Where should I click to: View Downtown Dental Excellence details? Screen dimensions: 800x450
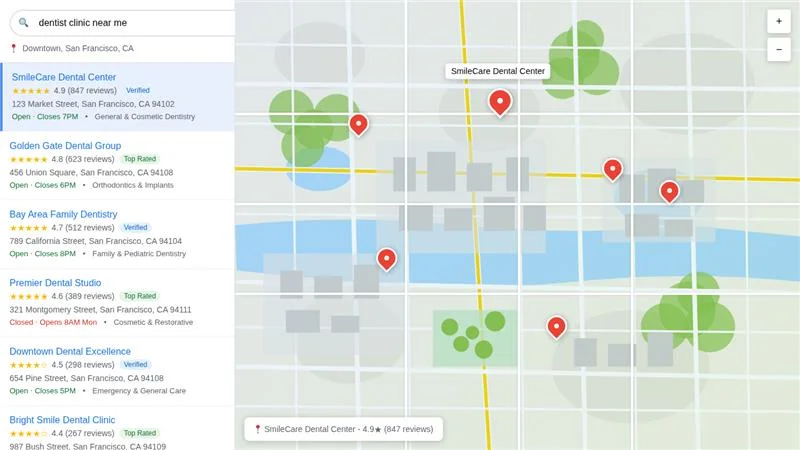pos(70,352)
